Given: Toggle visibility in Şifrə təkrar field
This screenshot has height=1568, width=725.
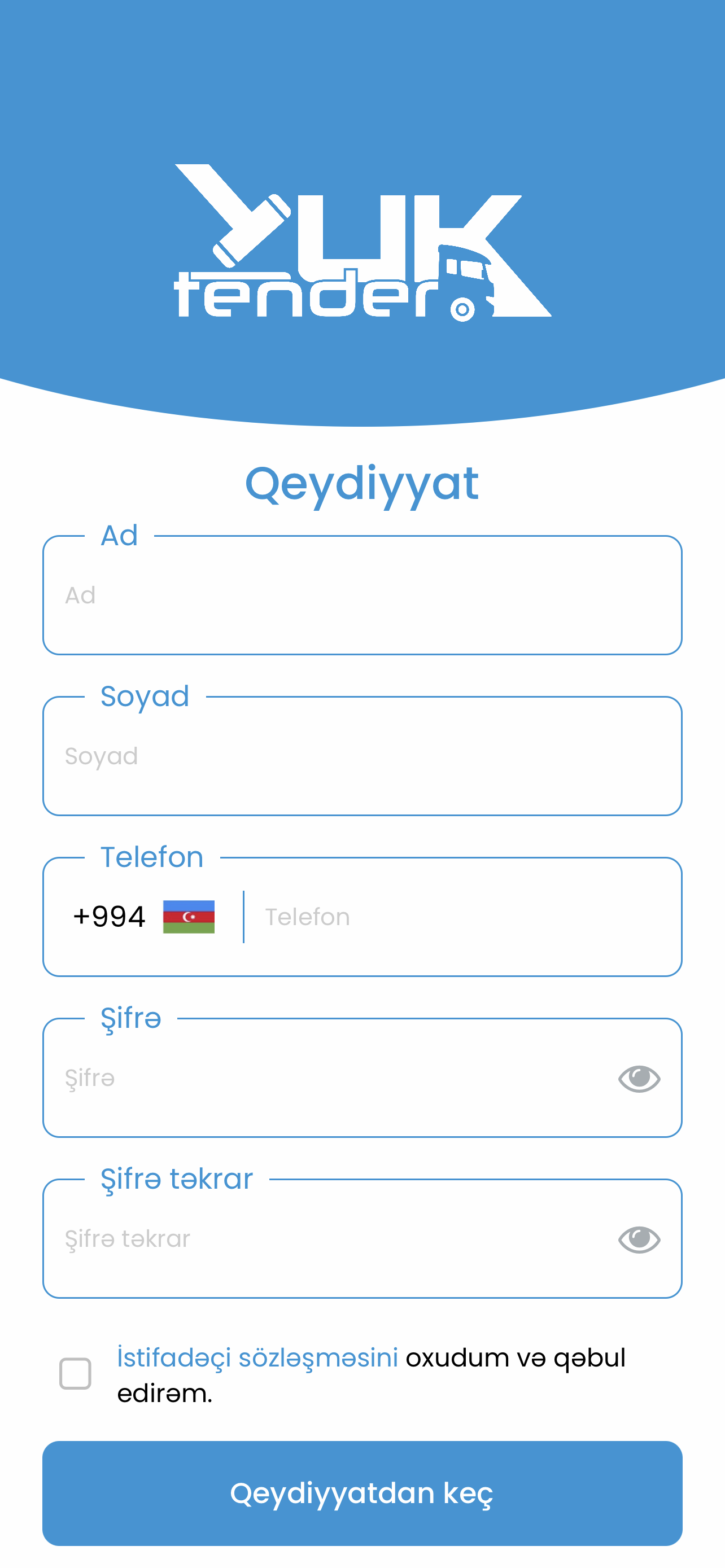Looking at the screenshot, I should [x=639, y=1239].
